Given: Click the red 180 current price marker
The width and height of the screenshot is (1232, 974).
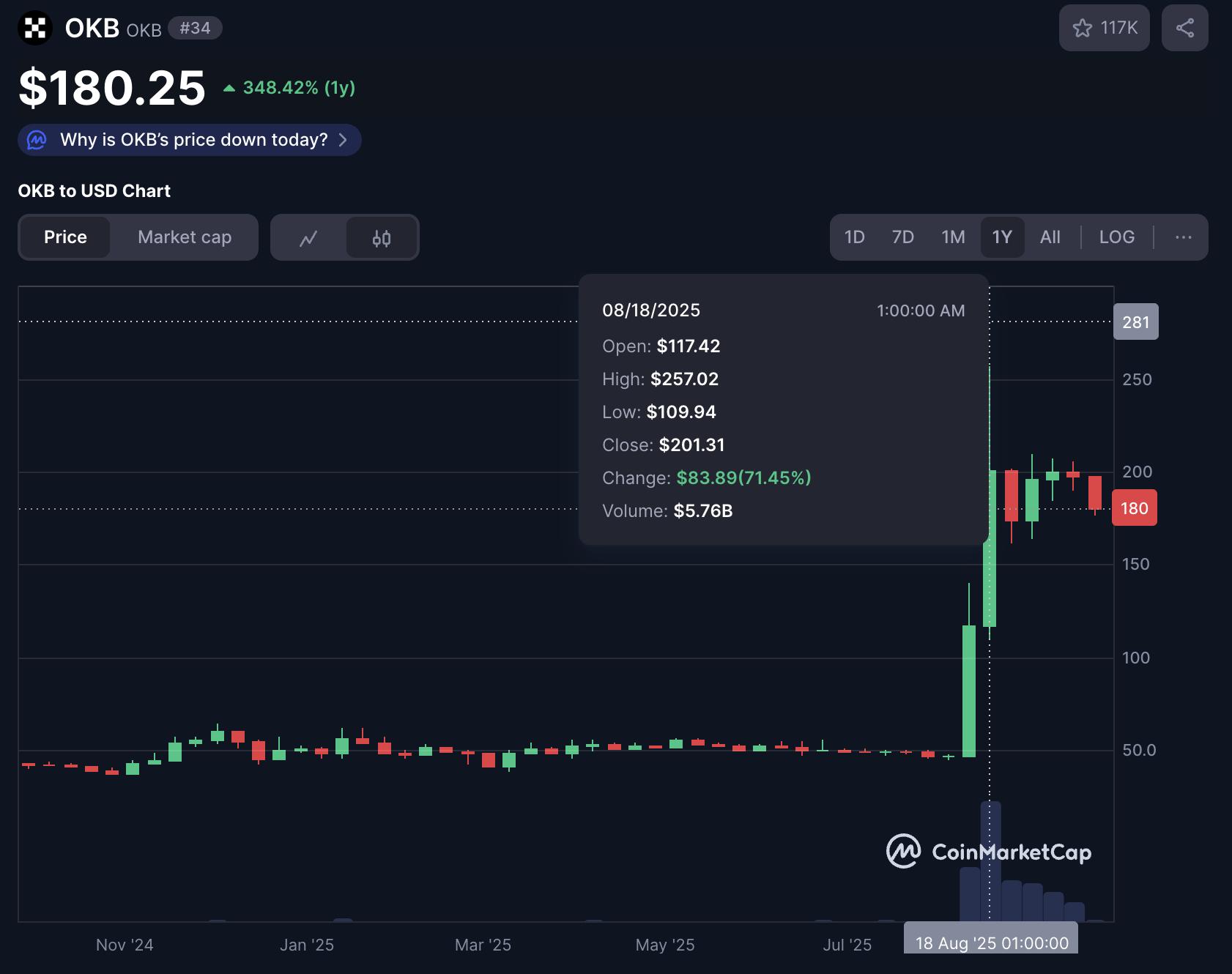Looking at the screenshot, I should coord(1134,508).
